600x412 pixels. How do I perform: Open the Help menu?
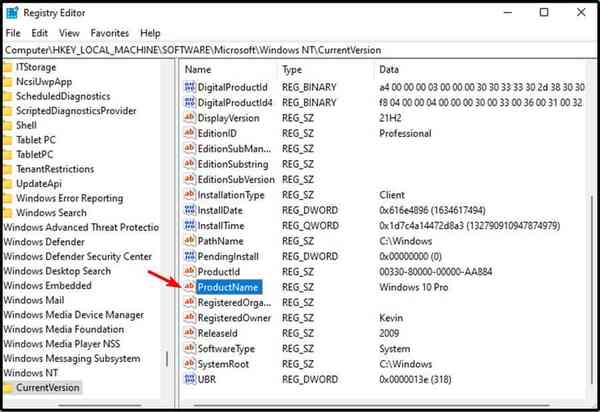[x=150, y=33]
